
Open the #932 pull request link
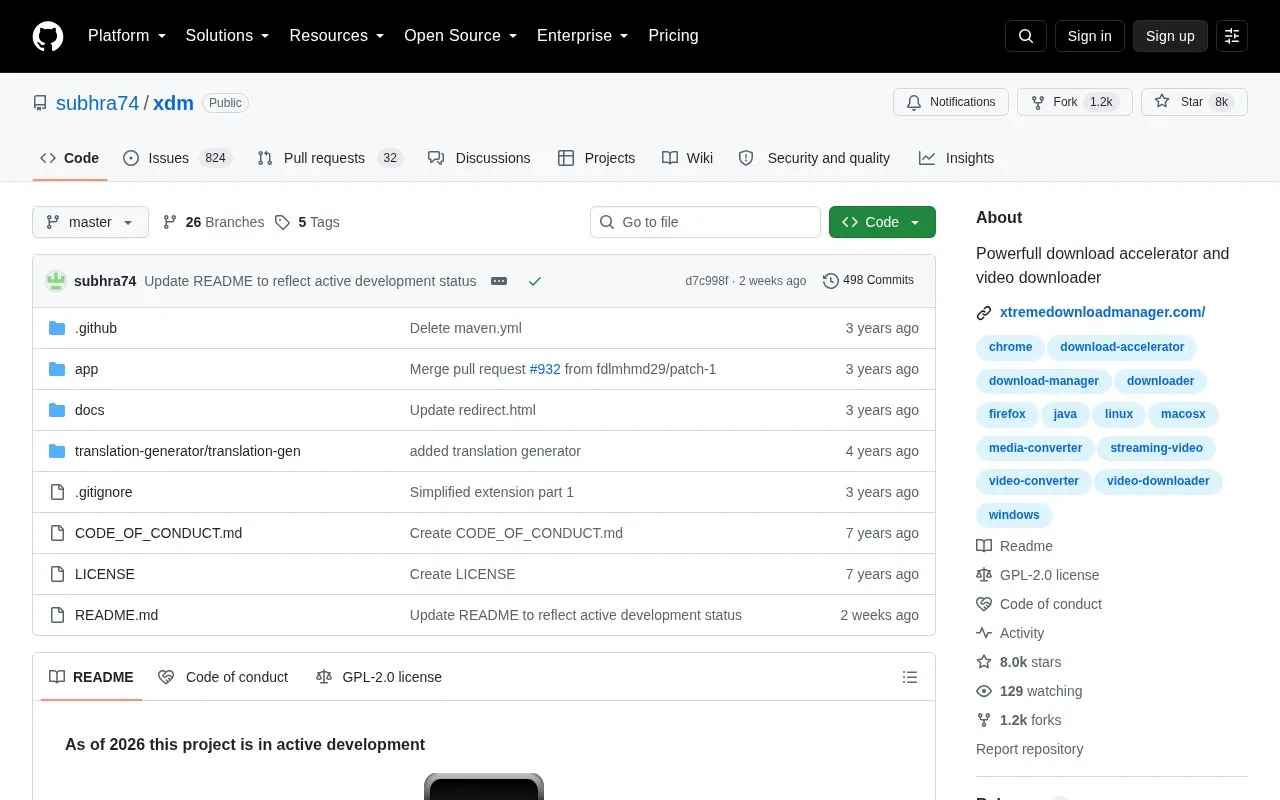545,369
